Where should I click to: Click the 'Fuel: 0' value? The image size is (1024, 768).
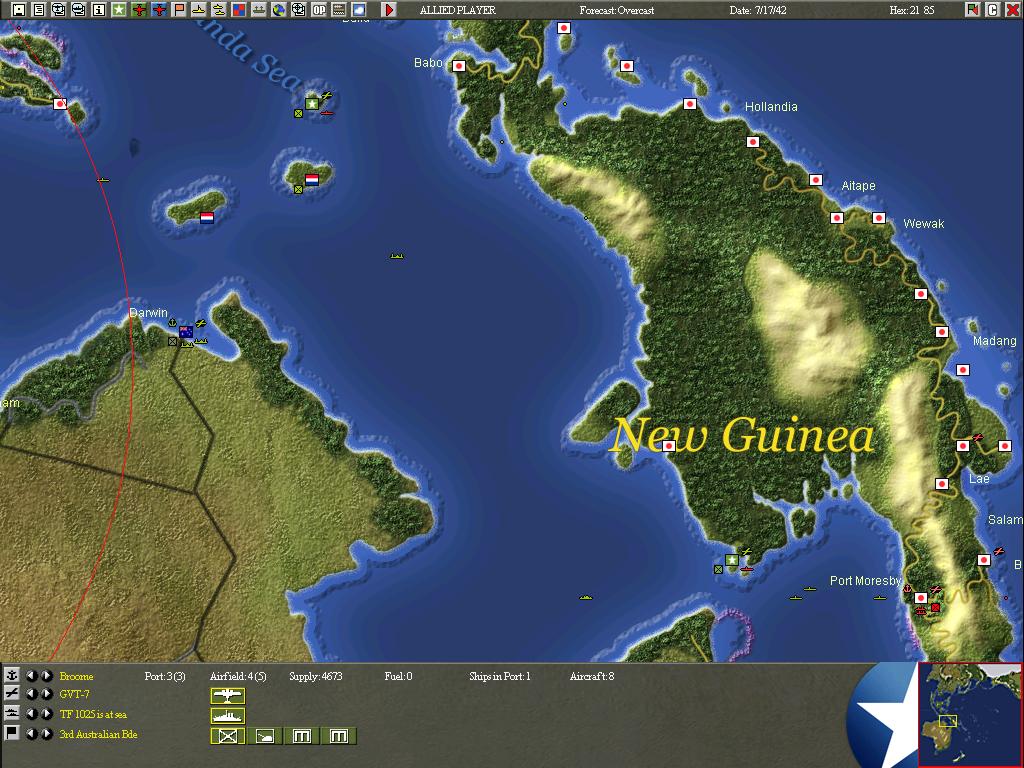pyautogui.click(x=398, y=676)
